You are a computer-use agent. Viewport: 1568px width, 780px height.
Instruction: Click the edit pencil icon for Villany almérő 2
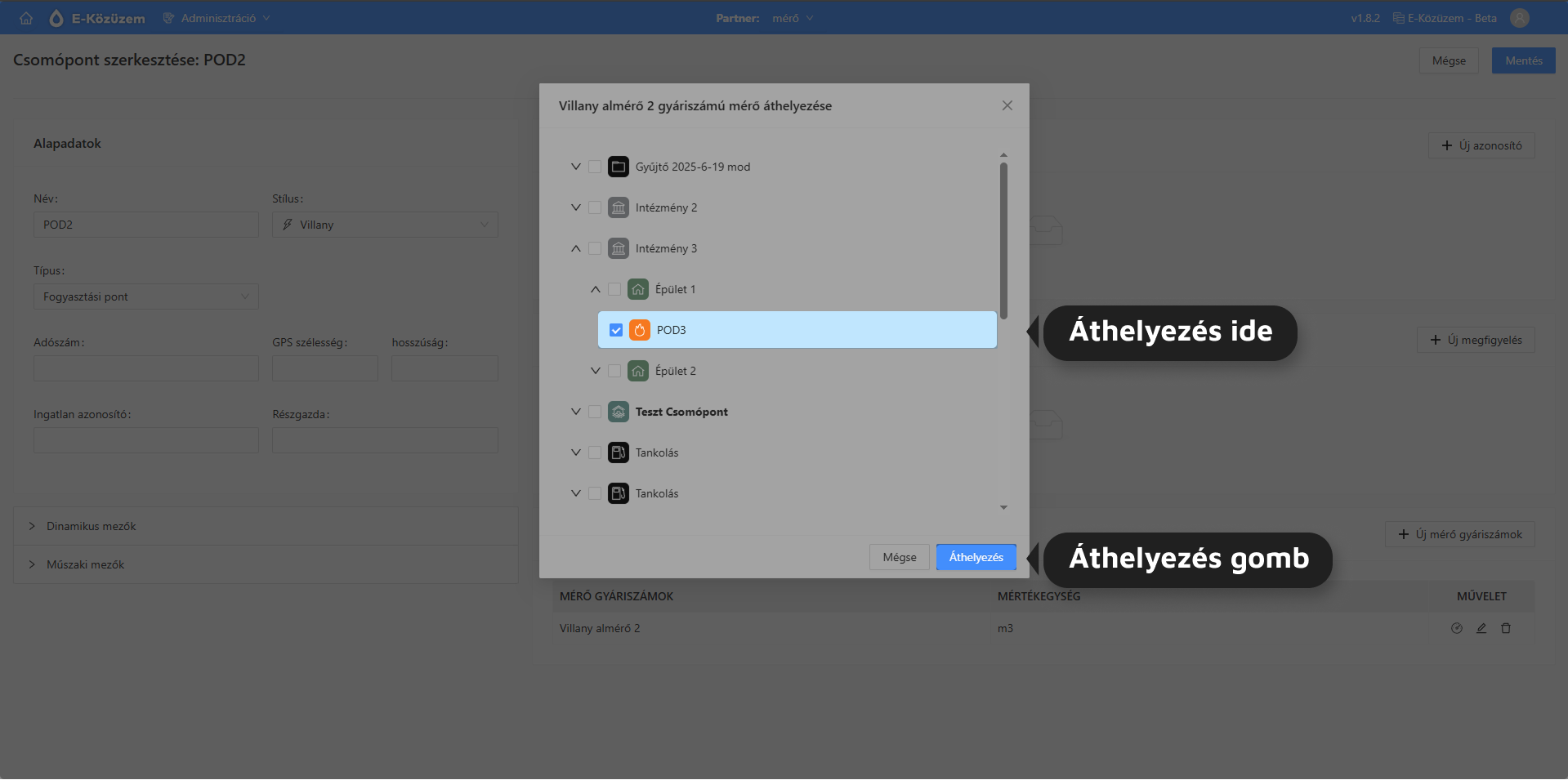click(1481, 628)
